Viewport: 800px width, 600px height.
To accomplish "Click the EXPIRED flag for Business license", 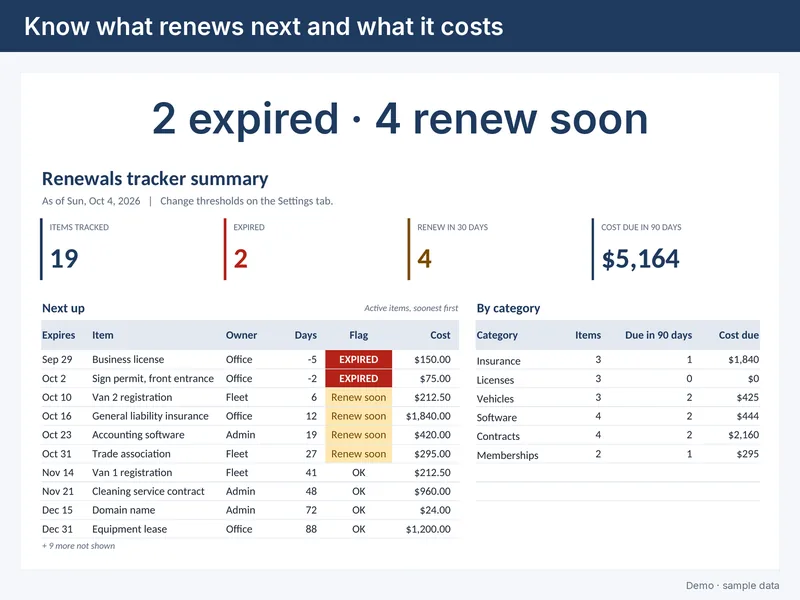I will [x=359, y=359].
